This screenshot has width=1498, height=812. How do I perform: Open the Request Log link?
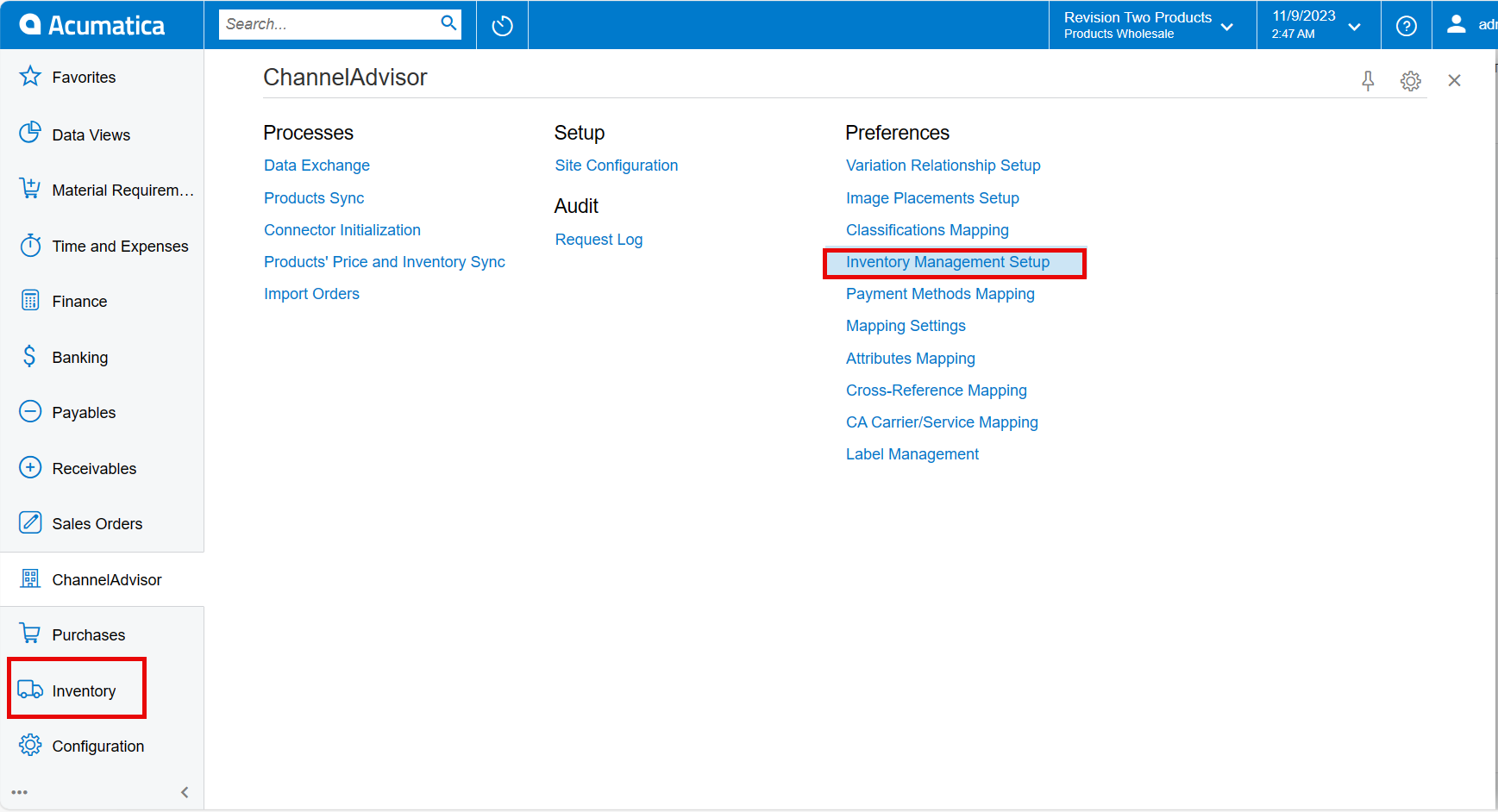point(599,240)
